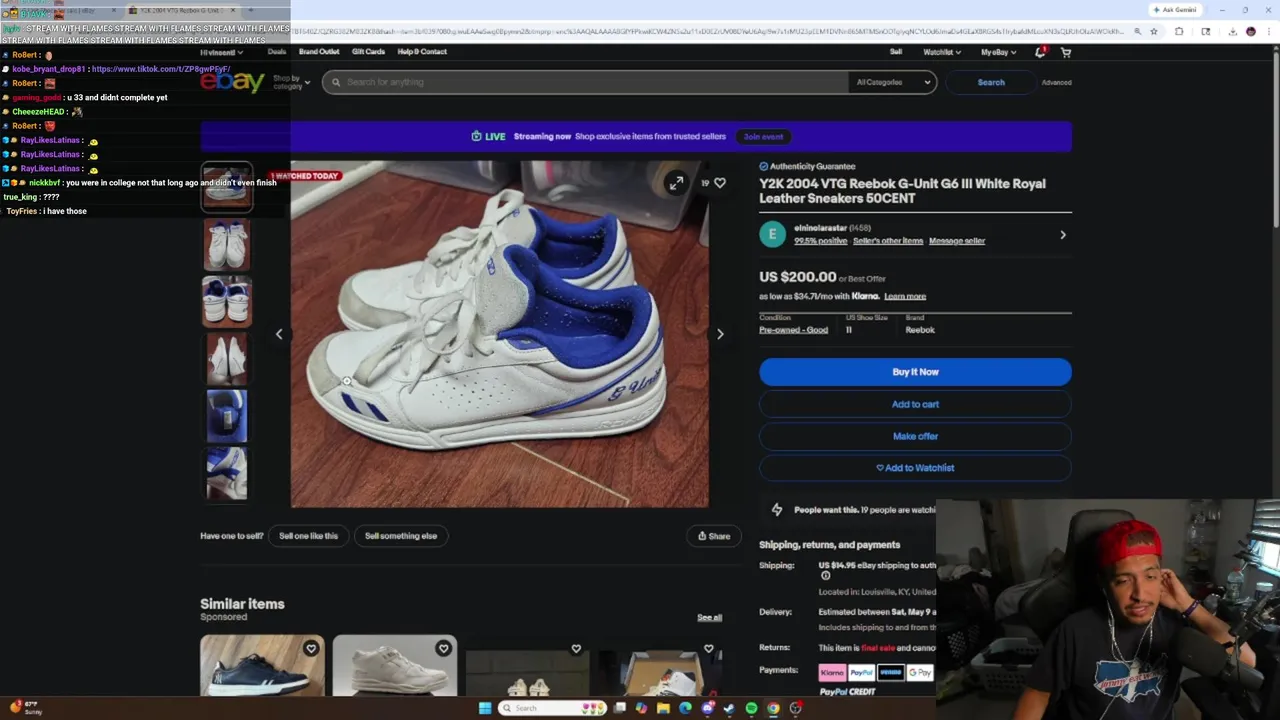Open Shop by category dropdown
This screenshot has width=1280, height=720.
291,82
